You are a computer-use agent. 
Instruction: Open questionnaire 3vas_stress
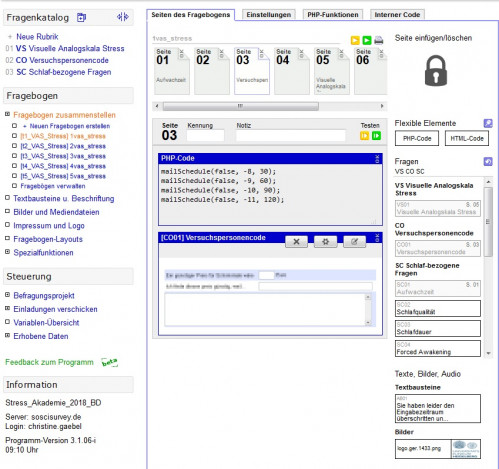coord(63,156)
